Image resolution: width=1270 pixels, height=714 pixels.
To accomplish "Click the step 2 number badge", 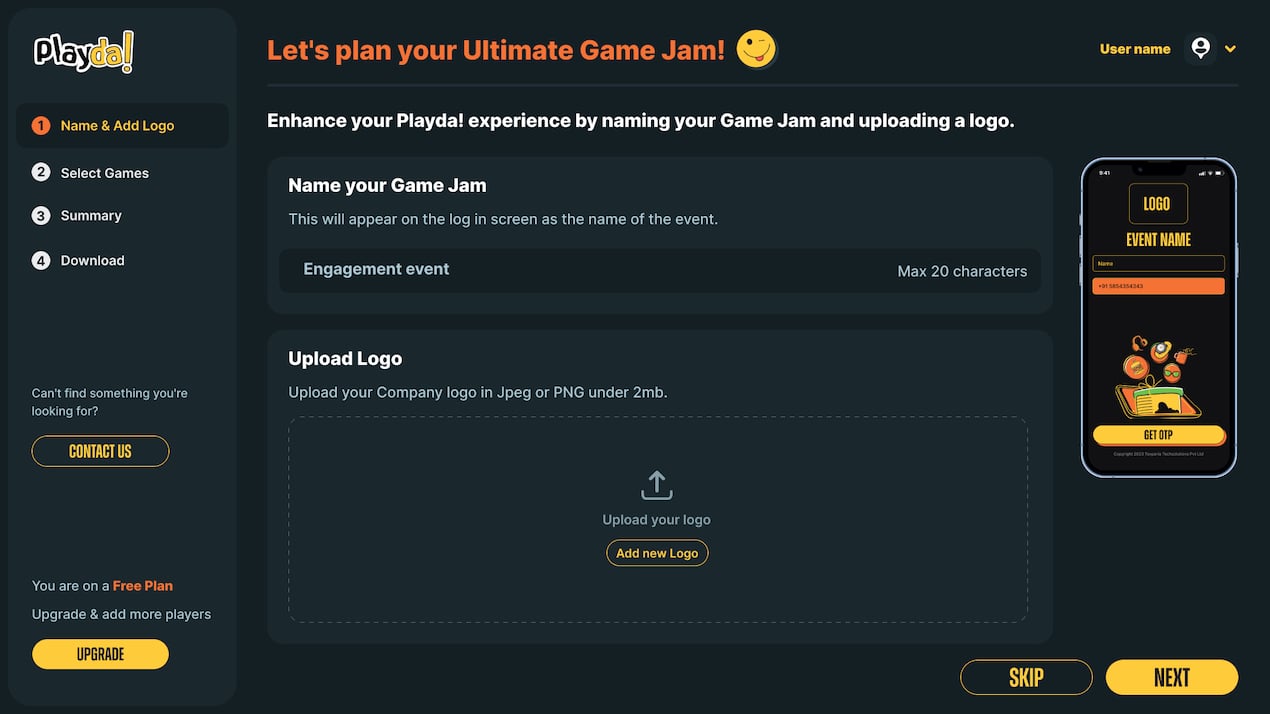I will point(41,172).
